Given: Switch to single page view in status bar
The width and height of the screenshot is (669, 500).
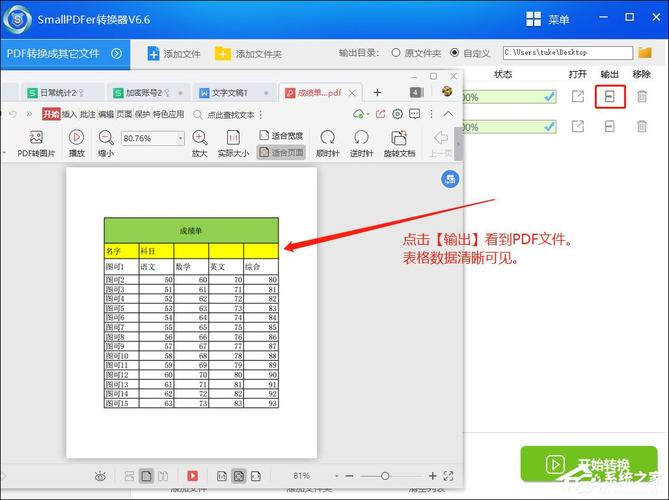Looking at the screenshot, I should 146,476.
